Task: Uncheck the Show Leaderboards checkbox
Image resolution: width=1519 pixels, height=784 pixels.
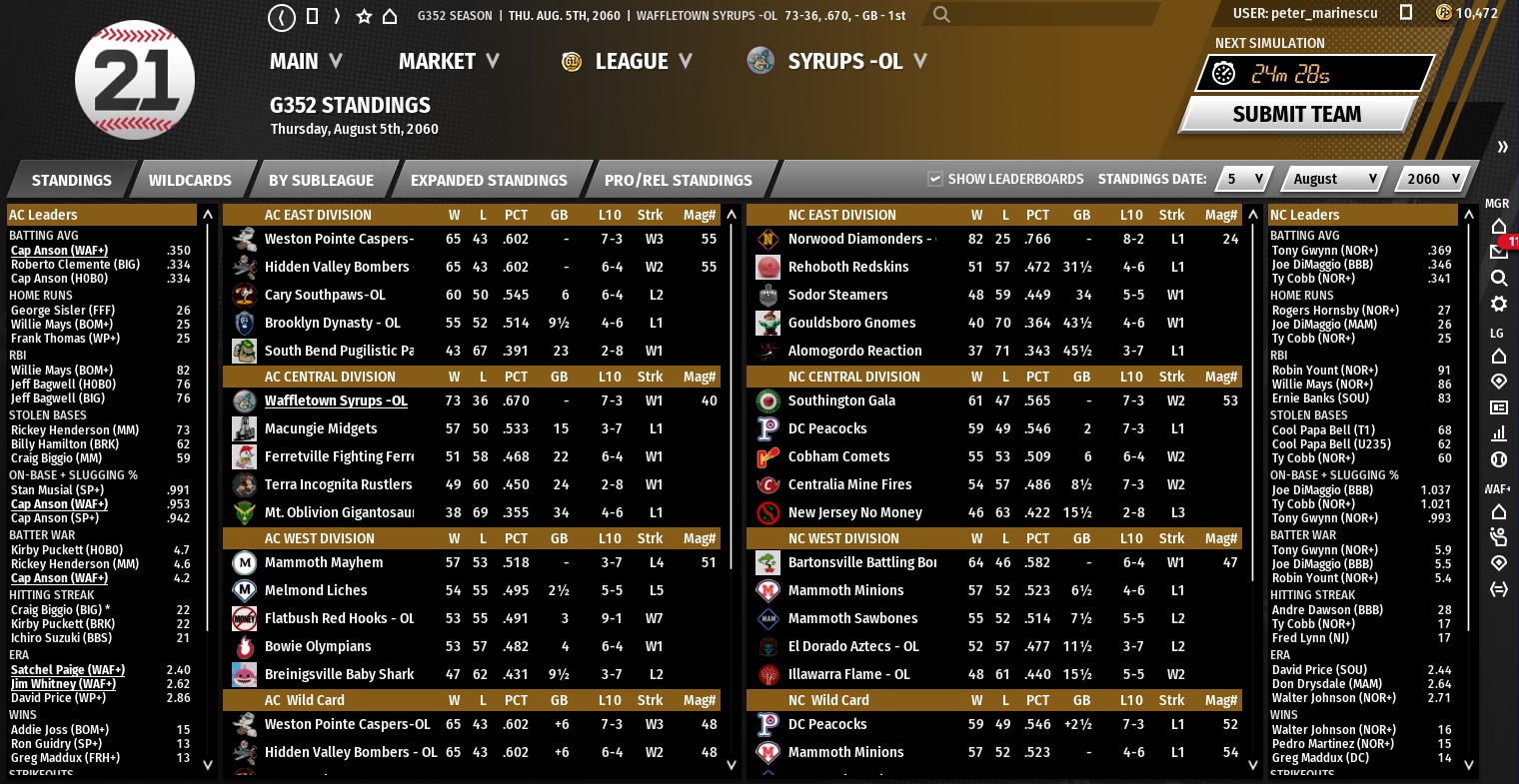Action: coord(935,179)
